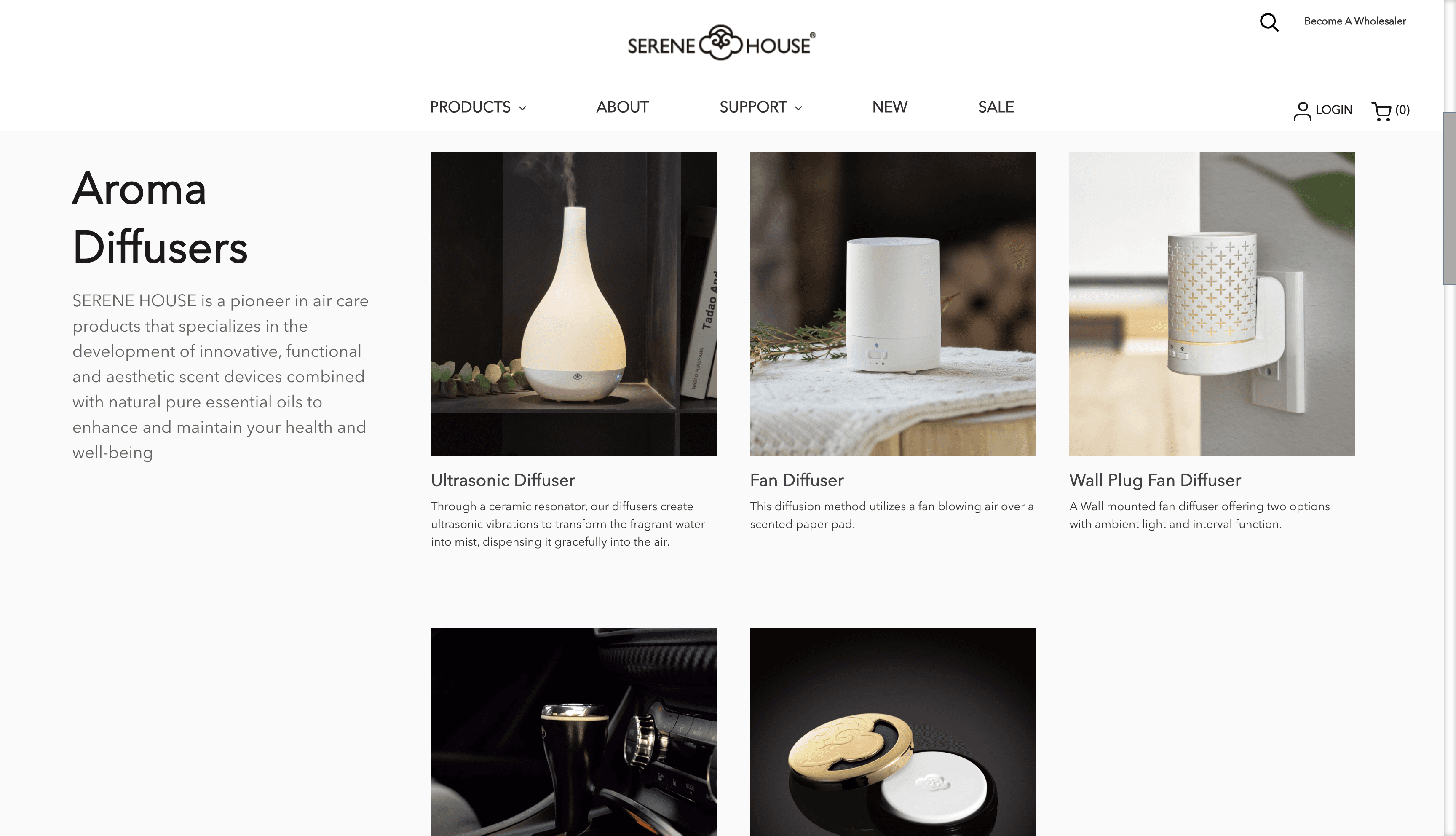
Task: Click the Serene House logo
Action: [x=721, y=43]
